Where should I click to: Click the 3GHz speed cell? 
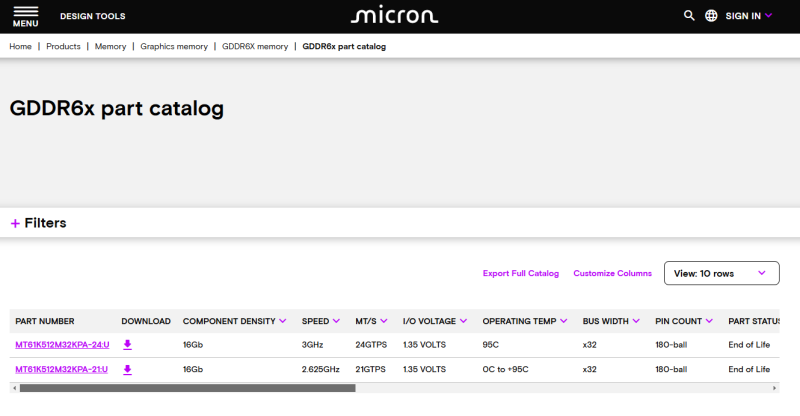tap(312, 345)
